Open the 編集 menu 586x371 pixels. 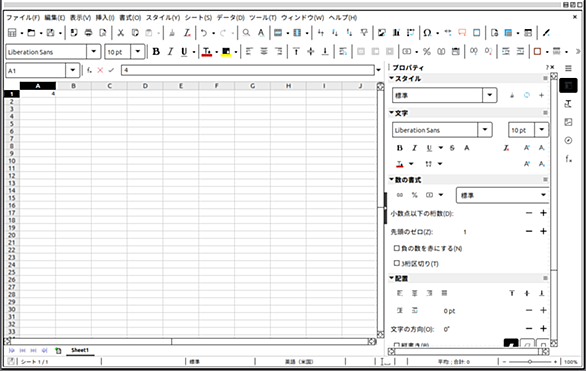[x=55, y=18]
